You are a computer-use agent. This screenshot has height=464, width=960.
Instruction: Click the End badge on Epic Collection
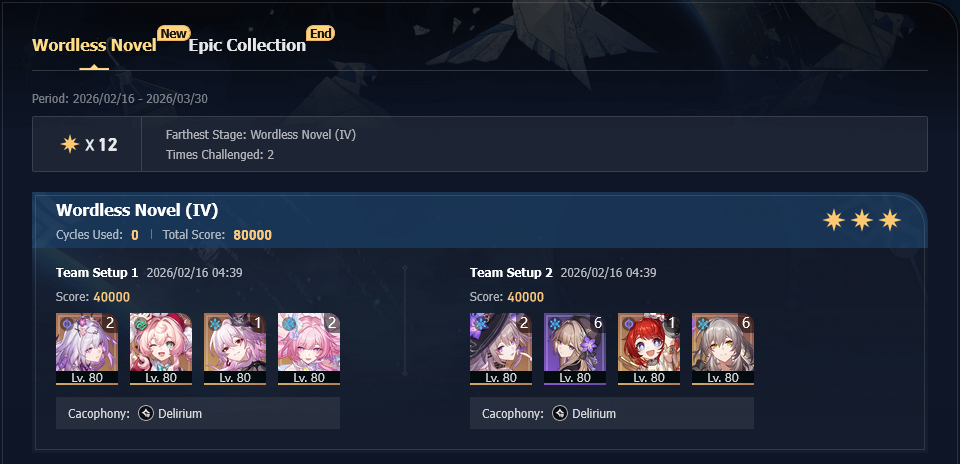click(320, 33)
